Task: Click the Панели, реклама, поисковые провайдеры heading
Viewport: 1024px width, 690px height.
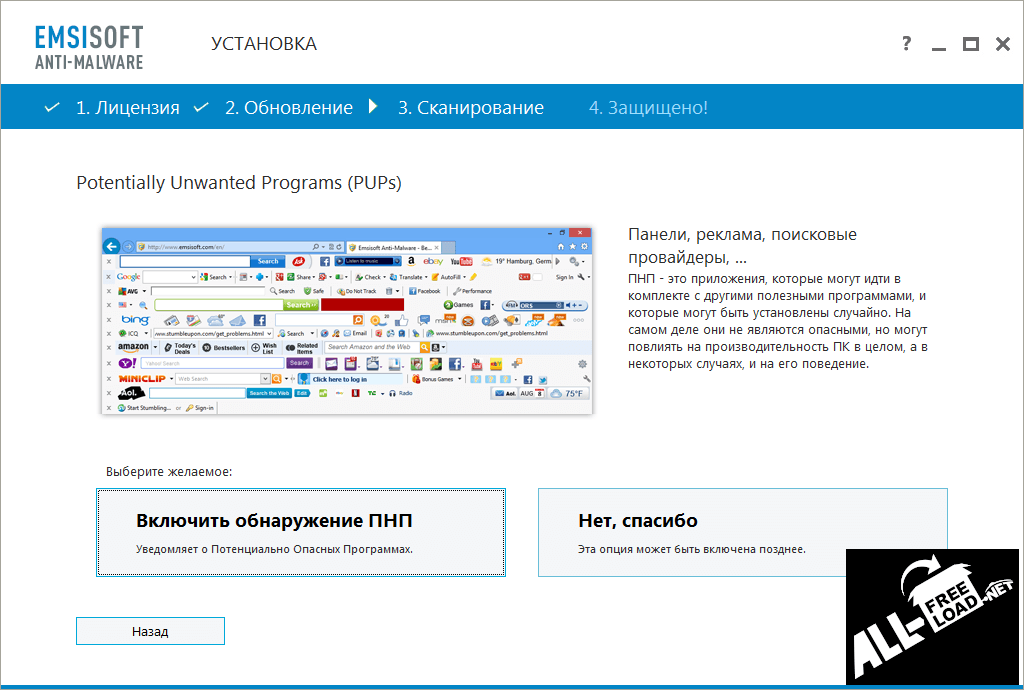Action: point(742,245)
